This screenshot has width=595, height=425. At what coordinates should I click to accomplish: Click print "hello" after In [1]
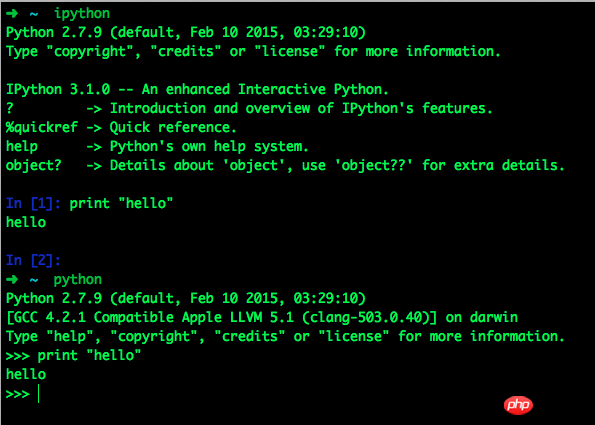(121, 203)
